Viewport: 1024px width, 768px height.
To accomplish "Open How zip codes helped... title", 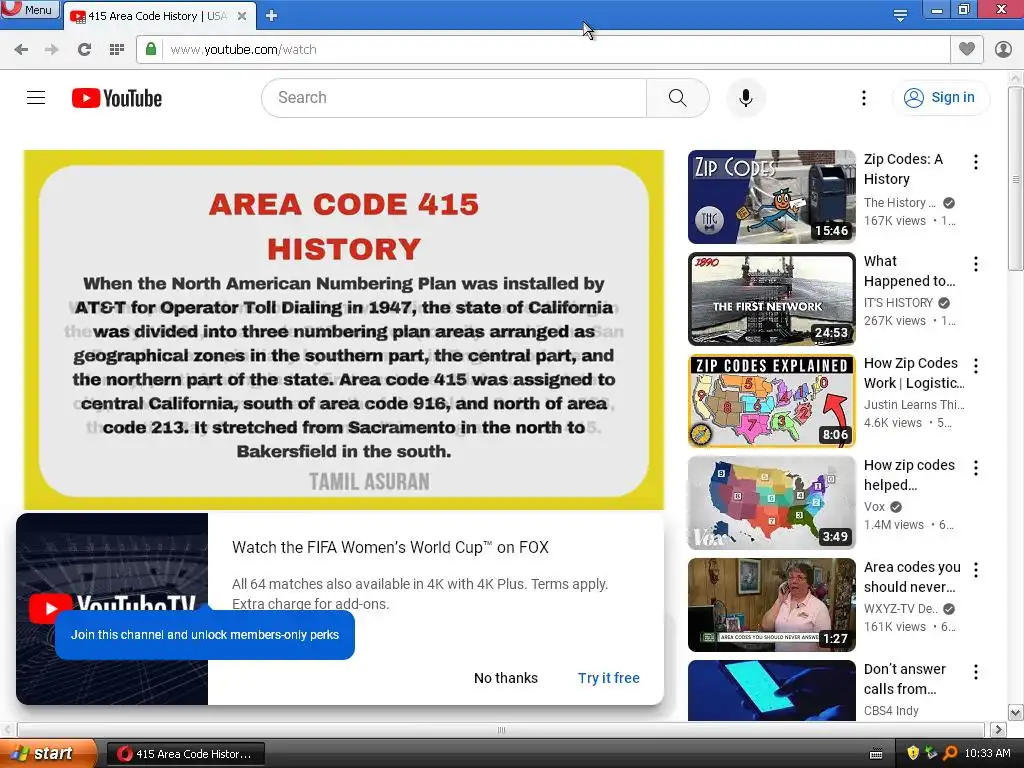I will [909, 475].
